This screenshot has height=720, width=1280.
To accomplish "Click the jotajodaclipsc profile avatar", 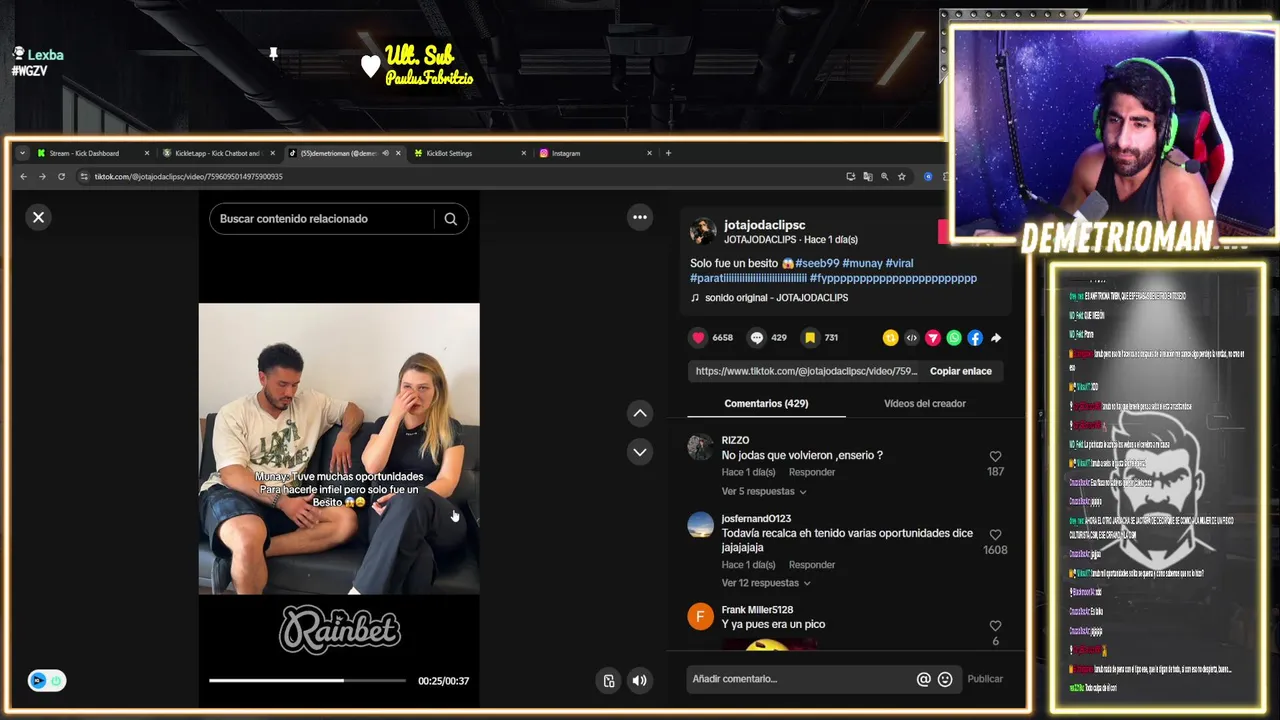I will 703,231.
